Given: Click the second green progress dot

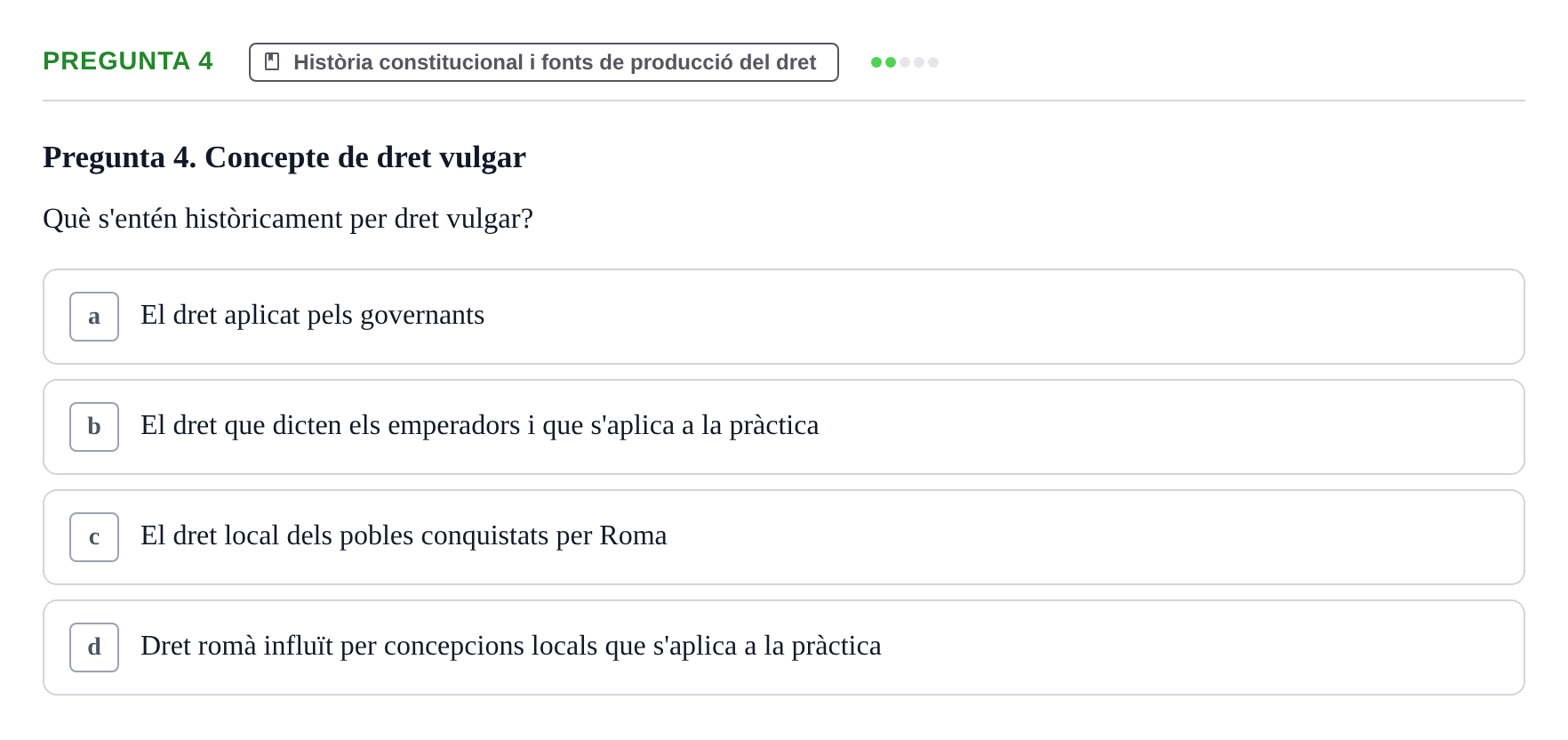Looking at the screenshot, I should pos(891,62).
